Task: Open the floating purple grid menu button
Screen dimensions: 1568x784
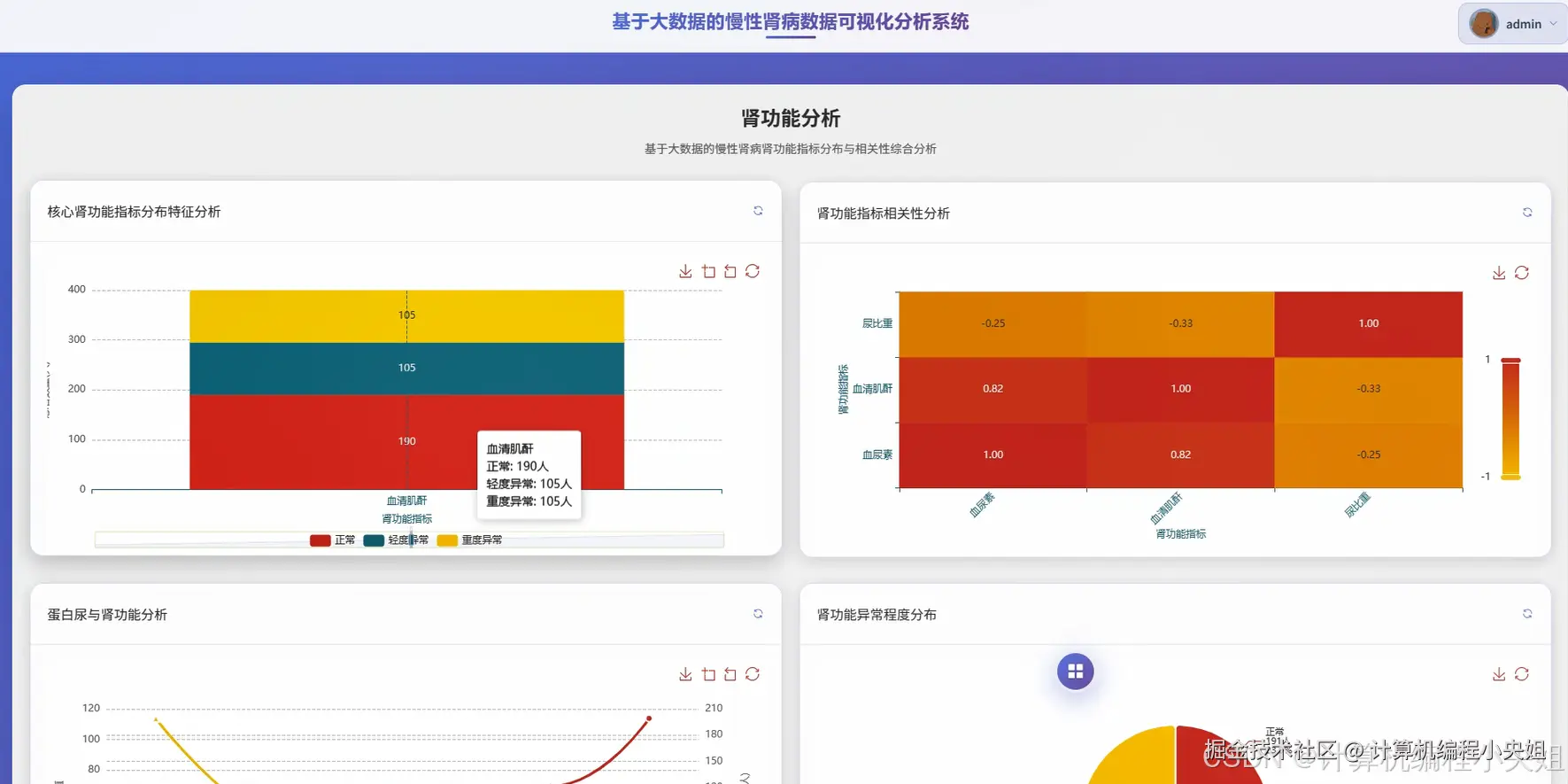Action: click(x=1076, y=671)
